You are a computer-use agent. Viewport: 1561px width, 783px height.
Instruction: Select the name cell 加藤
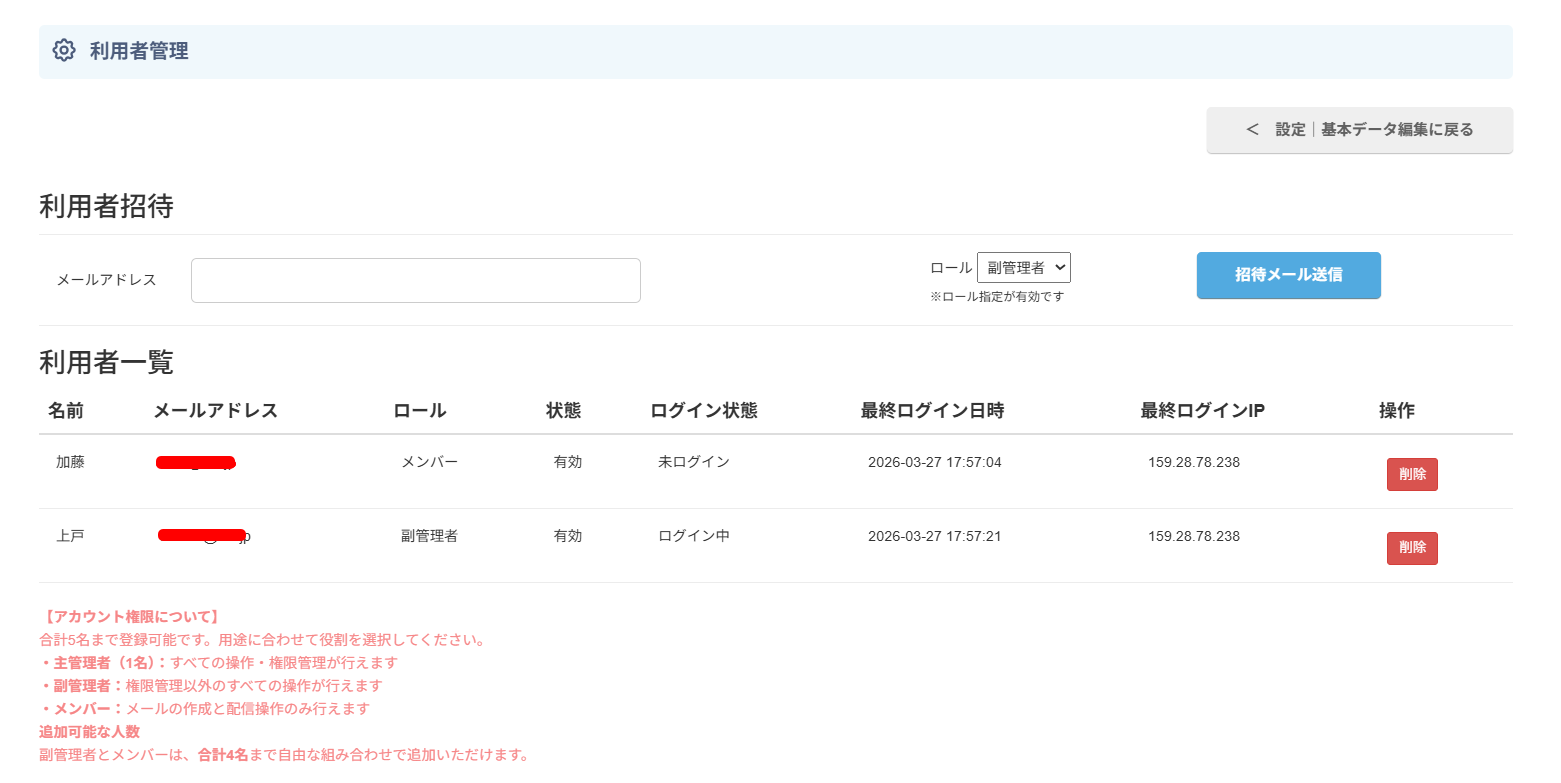[70, 462]
